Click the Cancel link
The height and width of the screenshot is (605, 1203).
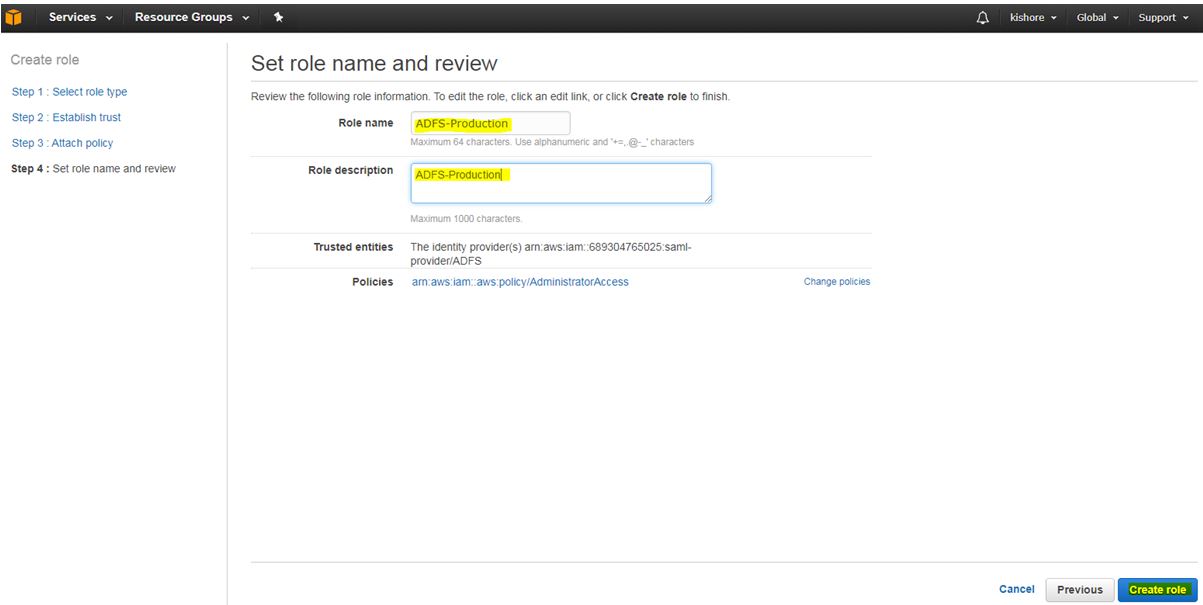(x=1016, y=590)
